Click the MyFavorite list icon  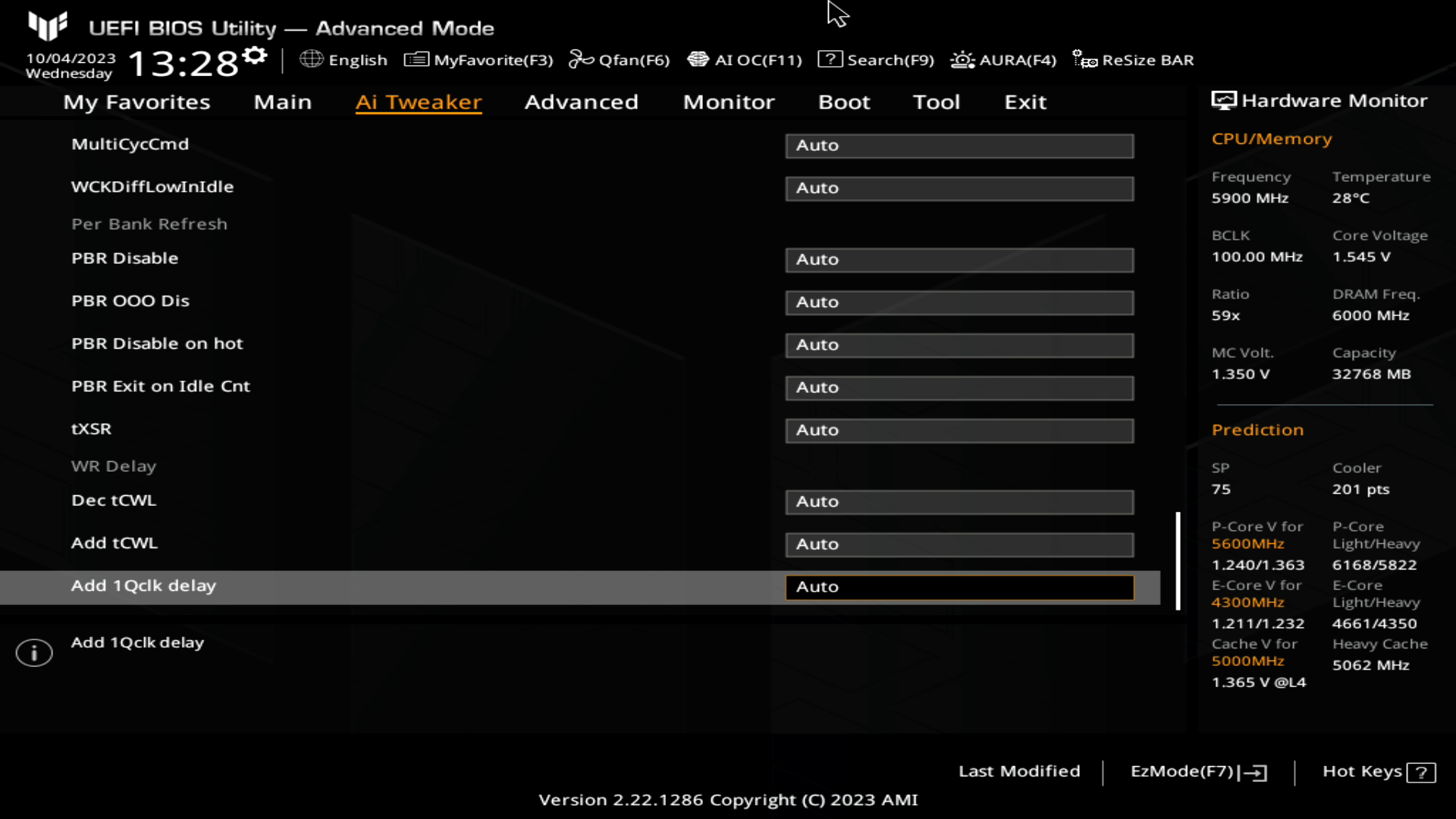pyautogui.click(x=416, y=59)
